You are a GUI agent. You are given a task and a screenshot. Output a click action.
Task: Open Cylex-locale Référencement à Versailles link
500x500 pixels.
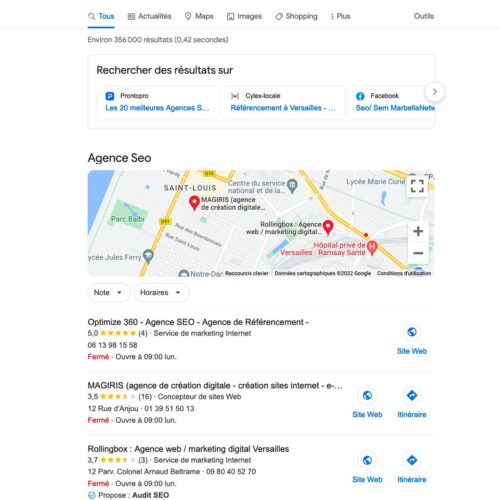click(x=283, y=108)
